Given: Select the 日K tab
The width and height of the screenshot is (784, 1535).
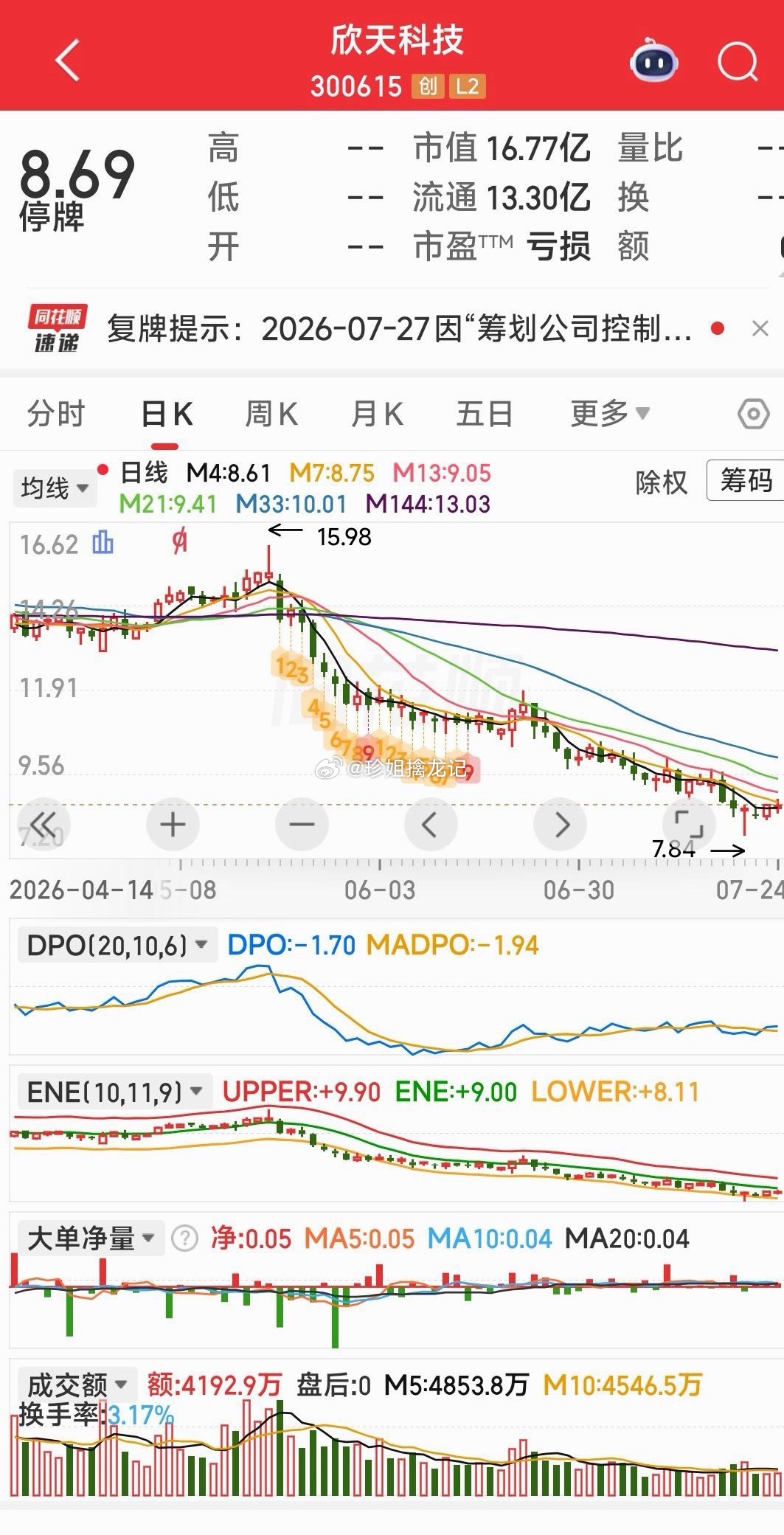Looking at the screenshot, I should pyautogui.click(x=167, y=414).
